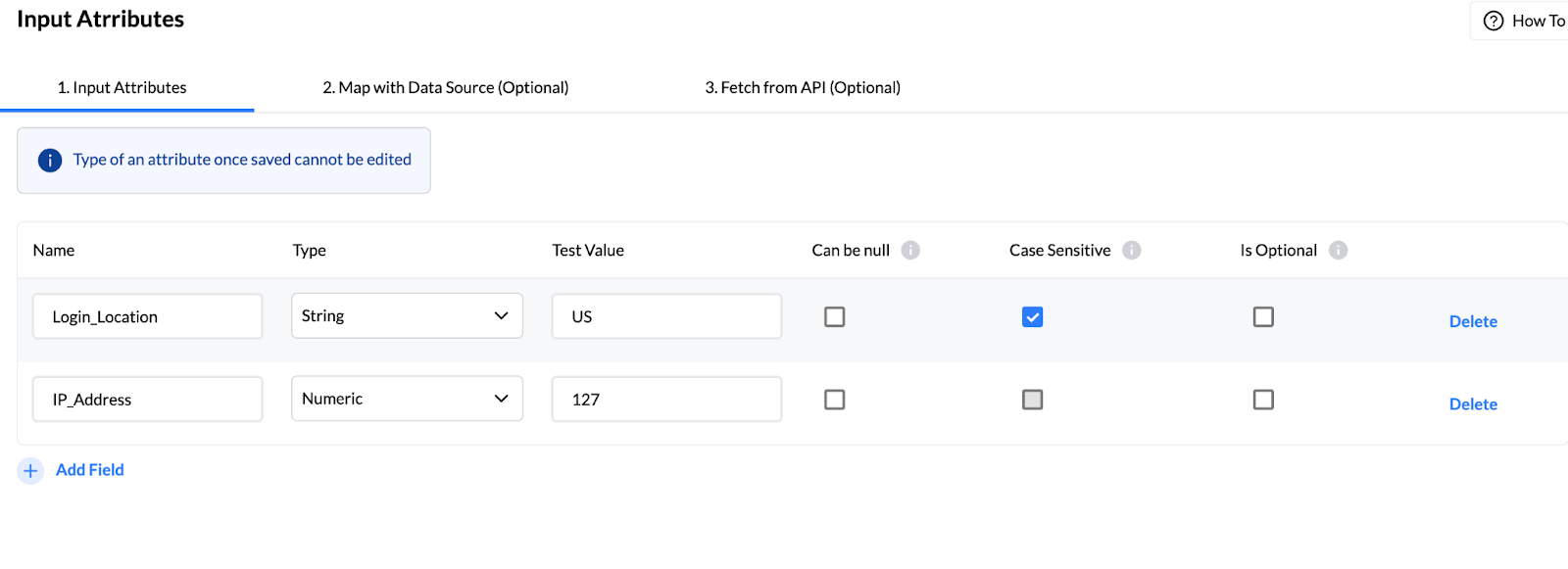Click the plus icon for Add Field
Viewport: 1568px width, 569px height.
[30, 471]
